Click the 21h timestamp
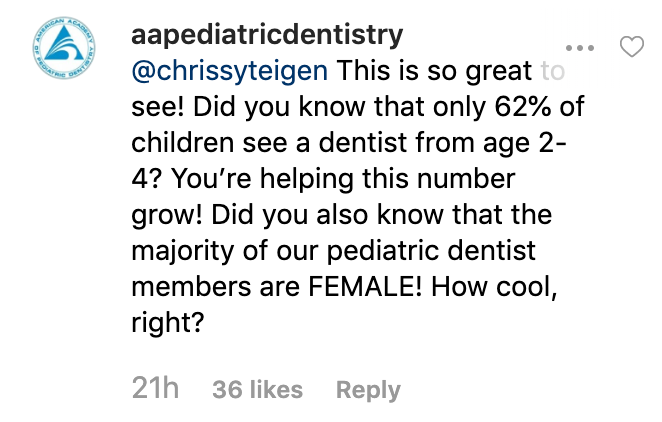 click(155, 388)
